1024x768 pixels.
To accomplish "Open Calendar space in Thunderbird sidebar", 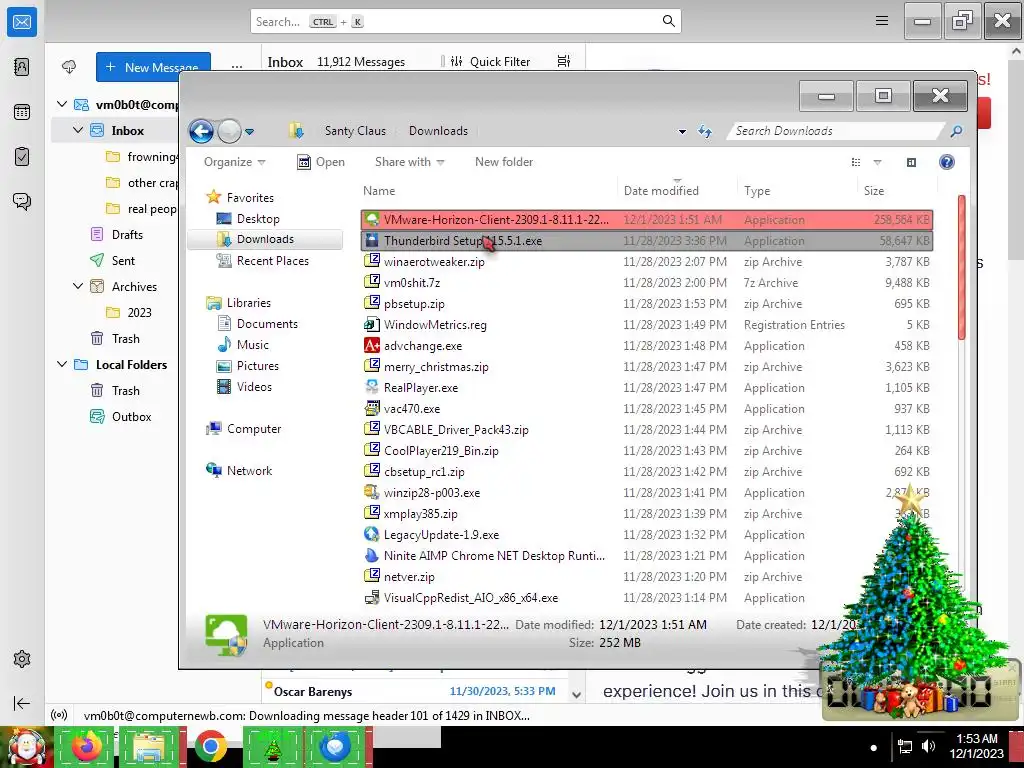I will tap(22, 112).
